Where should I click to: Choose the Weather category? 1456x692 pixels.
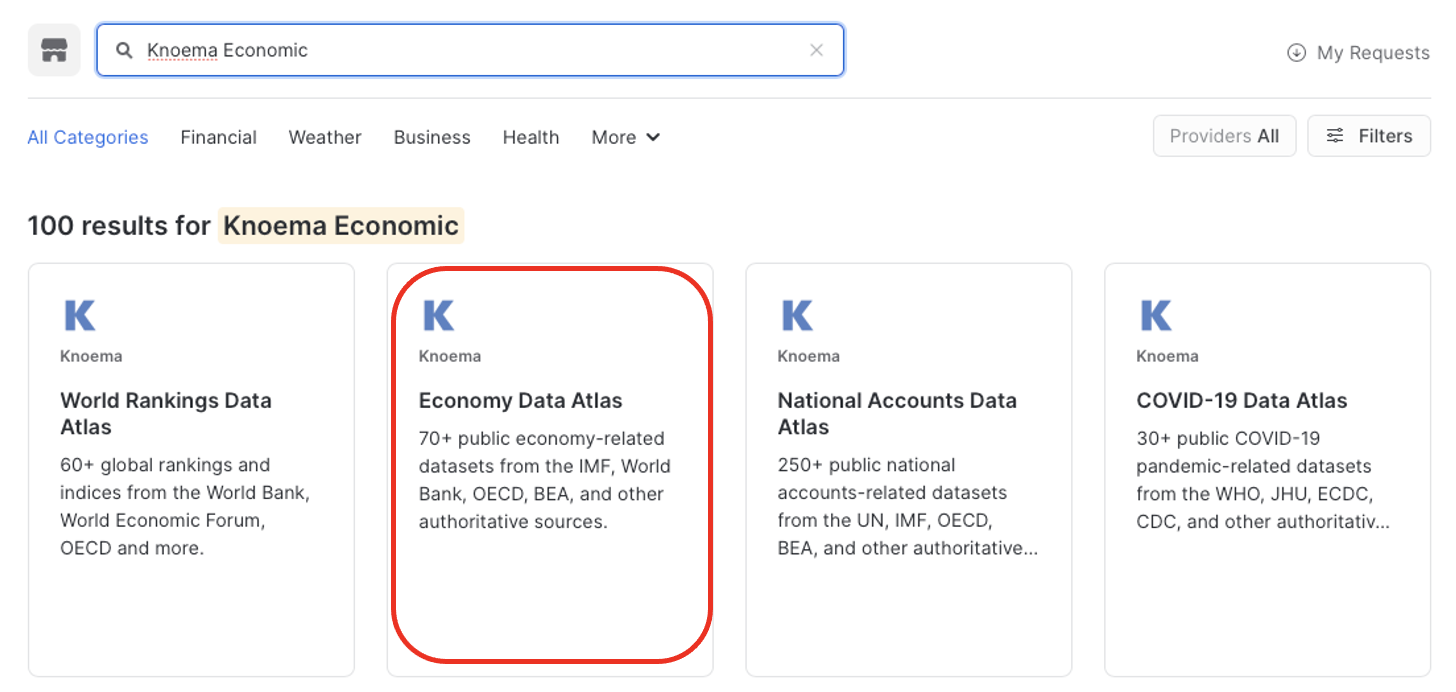coord(325,137)
